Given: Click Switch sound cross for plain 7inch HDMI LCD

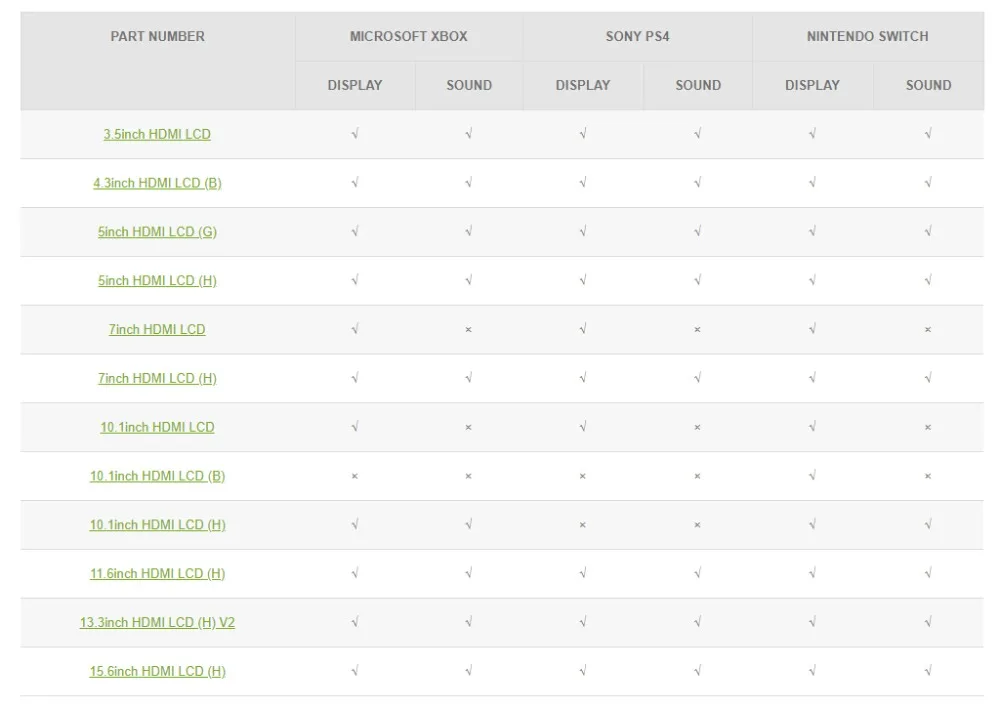Looking at the screenshot, I should 928,330.
